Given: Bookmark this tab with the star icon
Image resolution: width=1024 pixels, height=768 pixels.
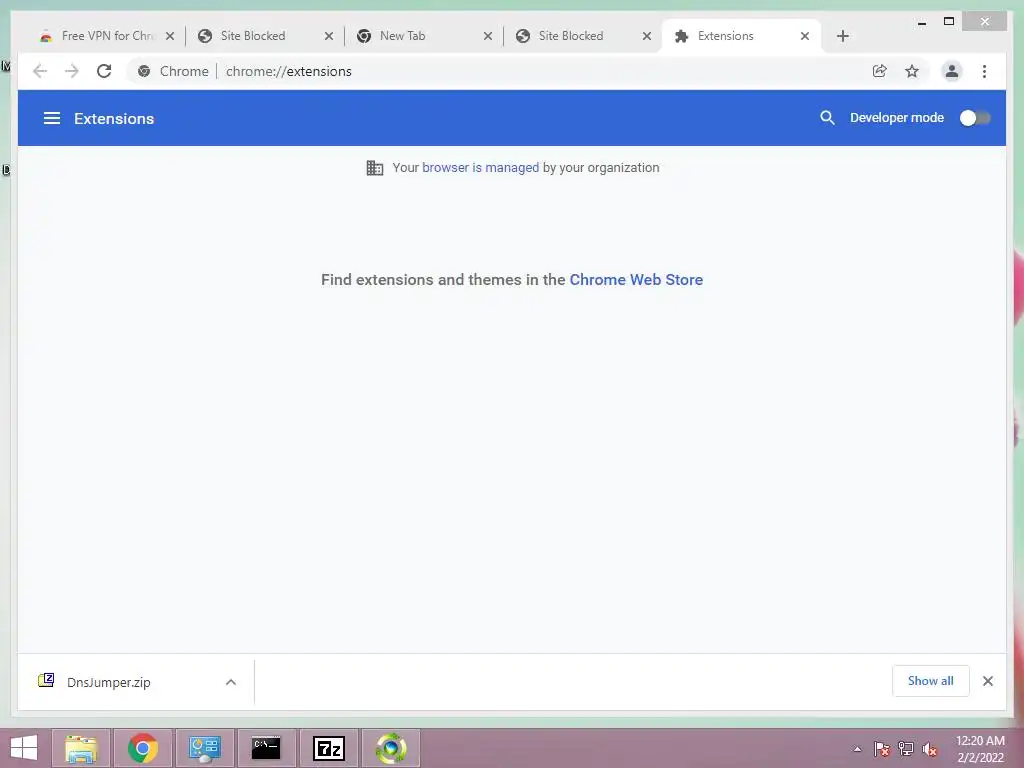Looking at the screenshot, I should click(912, 71).
